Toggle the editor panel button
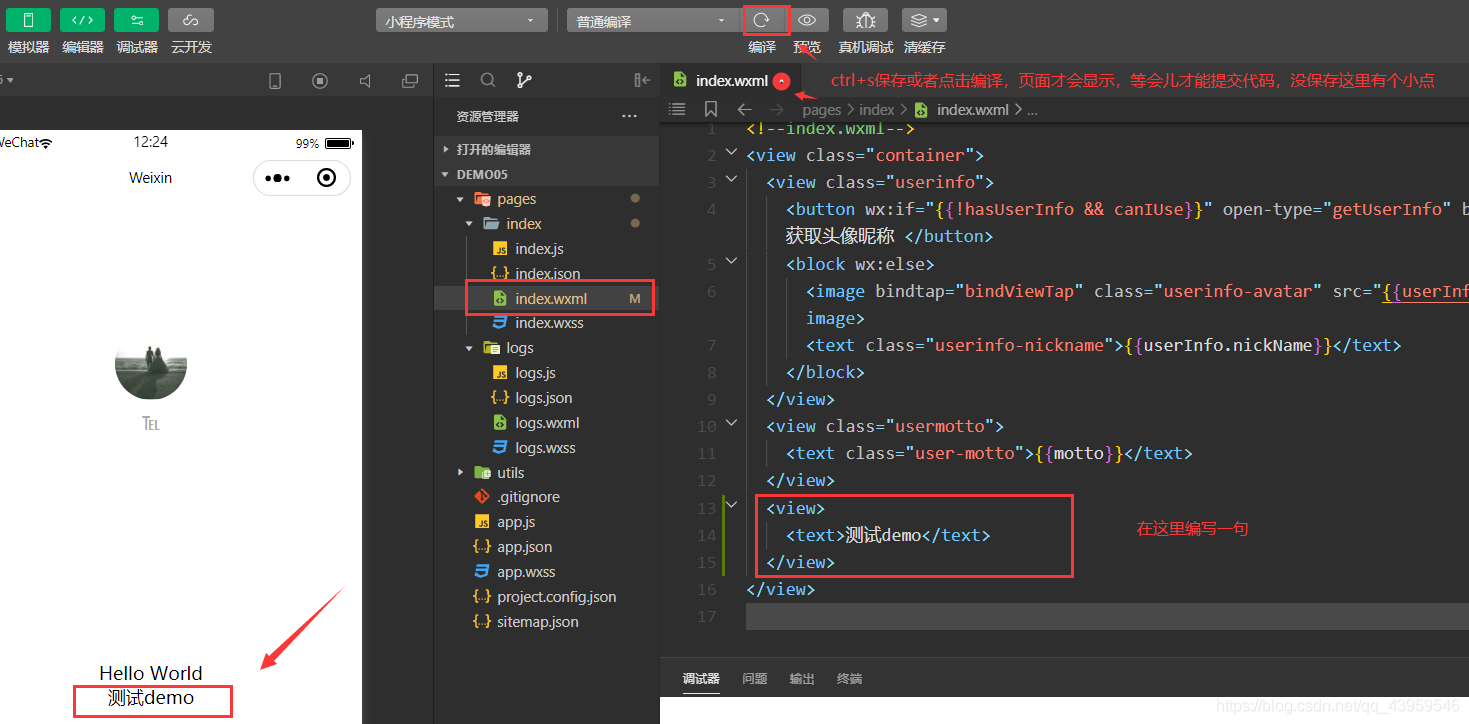 point(82,20)
